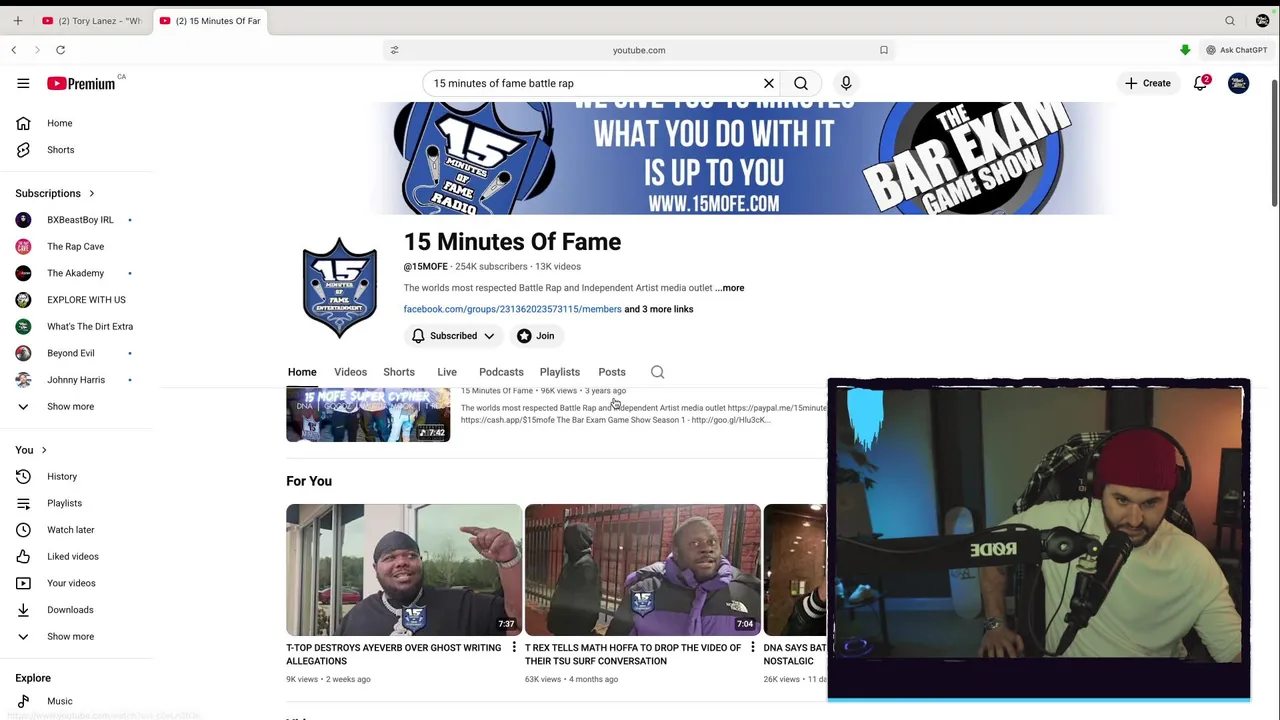Clear the search query with X

click(769, 83)
